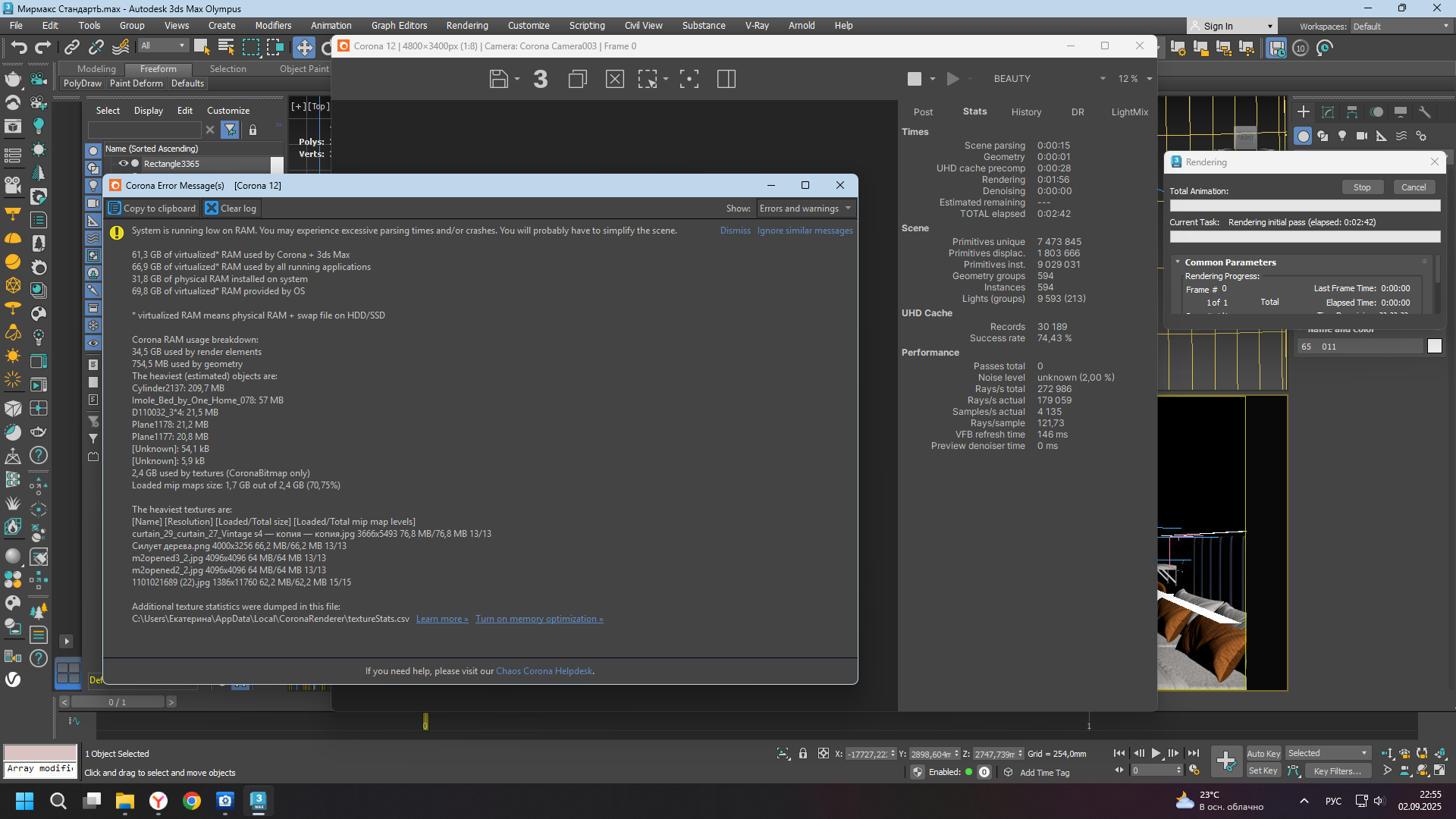
Task: Open the Show Errors and warnings dropdown
Action: [805, 209]
